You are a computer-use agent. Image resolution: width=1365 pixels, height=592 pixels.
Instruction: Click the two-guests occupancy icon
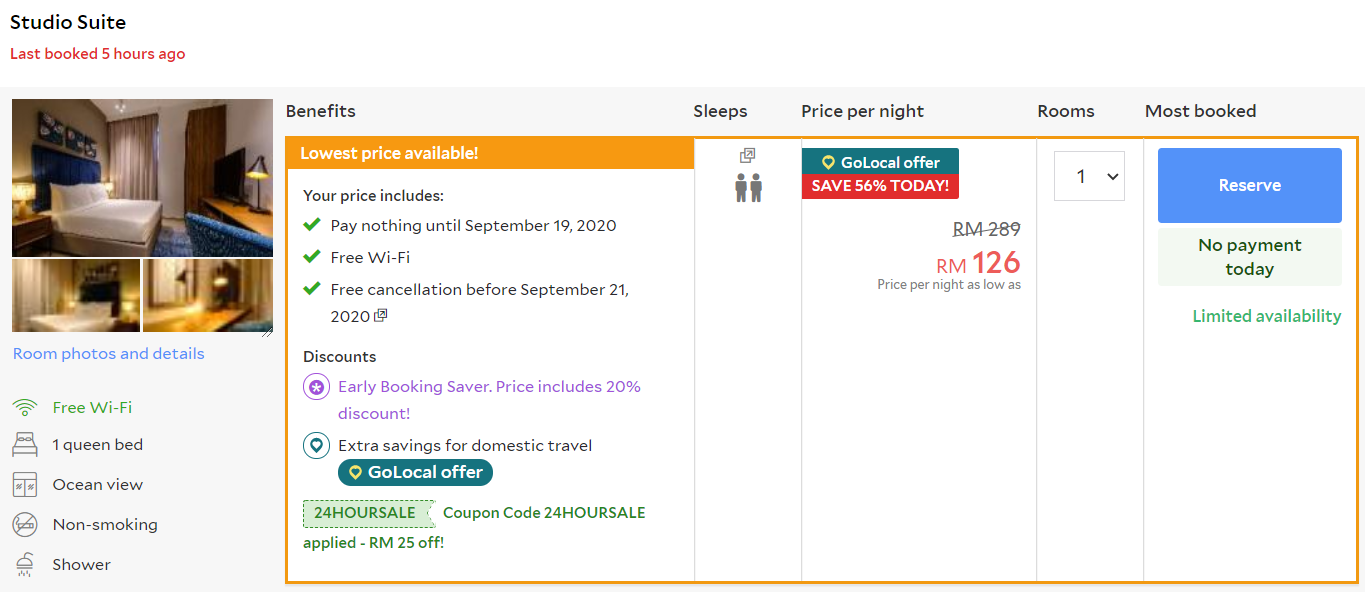748,187
